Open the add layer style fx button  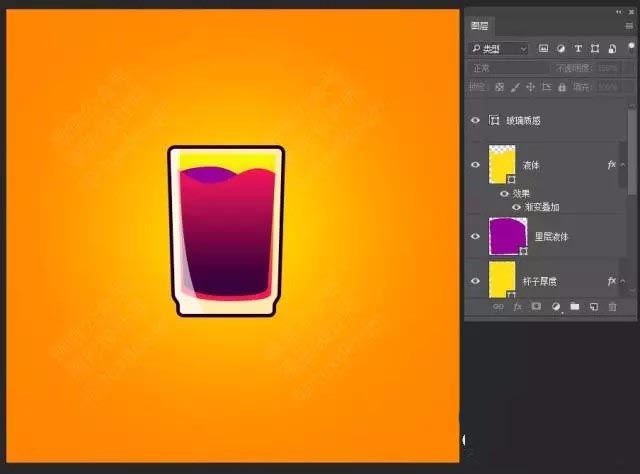[x=518, y=307]
